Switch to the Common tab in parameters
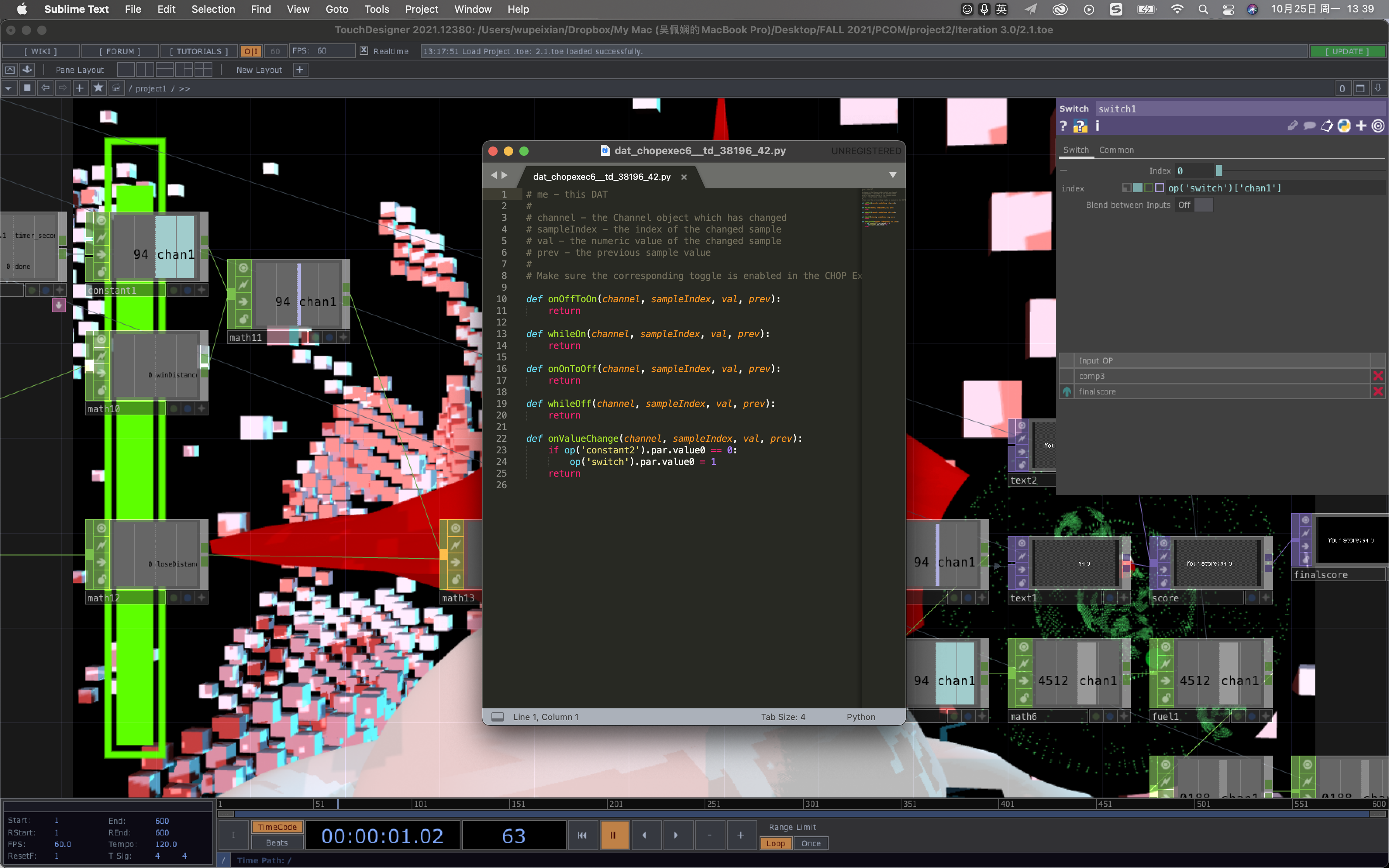 pos(1116,150)
